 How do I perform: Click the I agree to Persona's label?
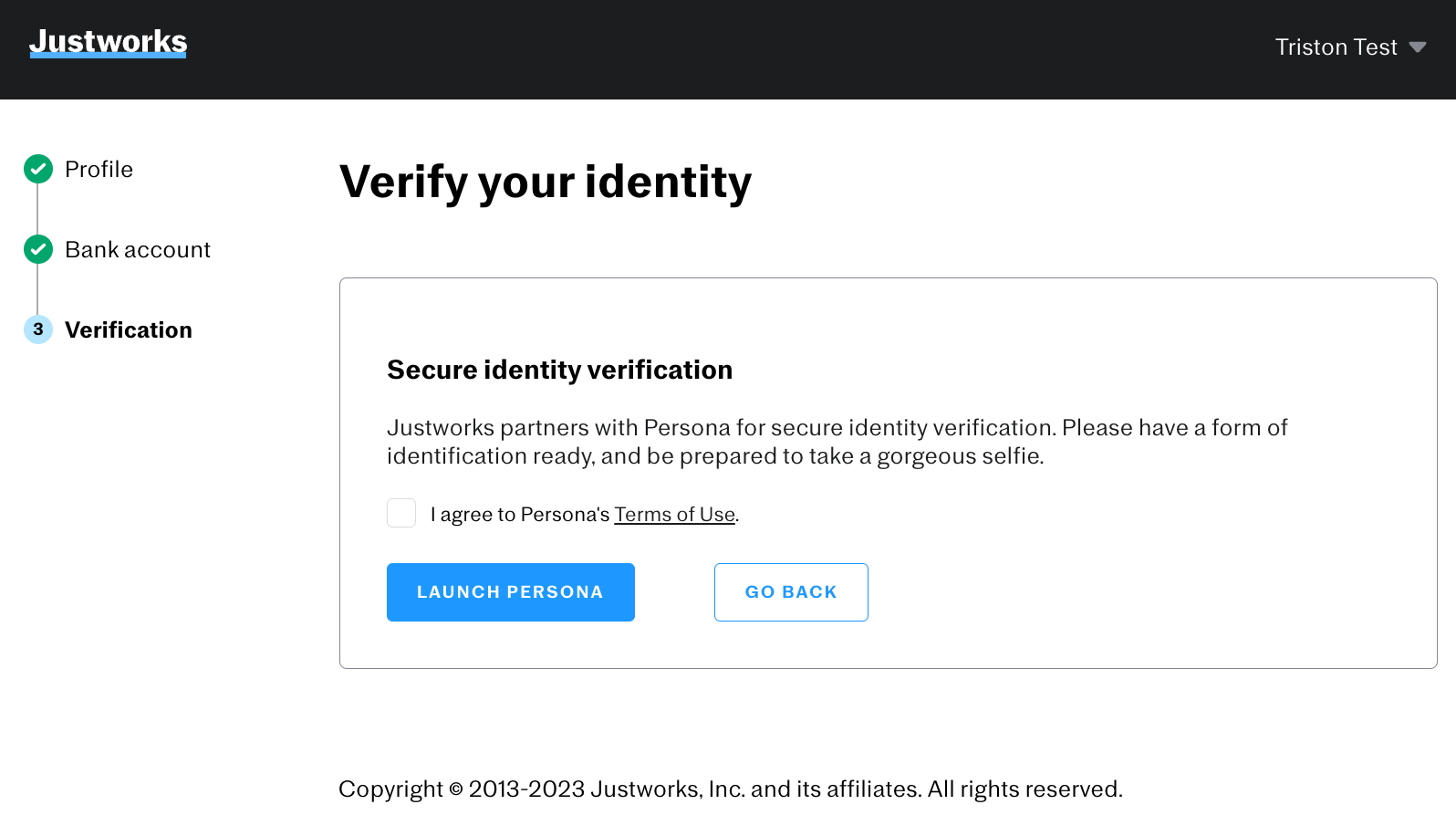[520, 515]
